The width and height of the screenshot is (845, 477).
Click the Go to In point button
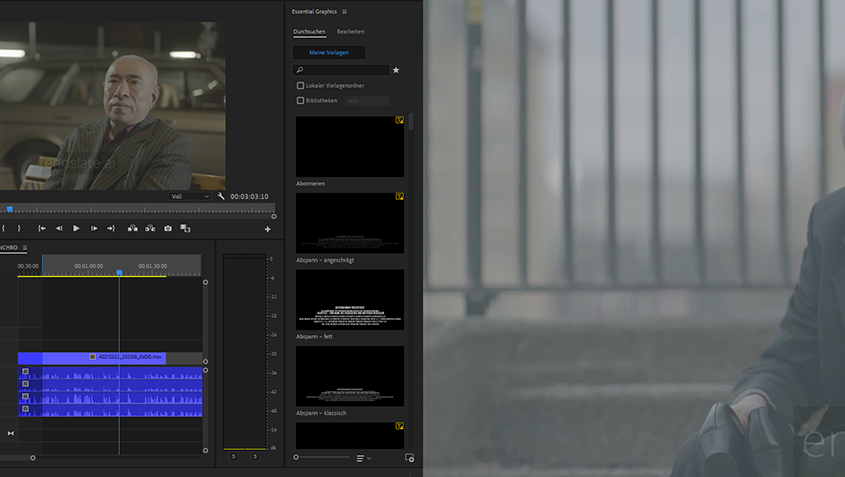pyautogui.click(x=42, y=228)
